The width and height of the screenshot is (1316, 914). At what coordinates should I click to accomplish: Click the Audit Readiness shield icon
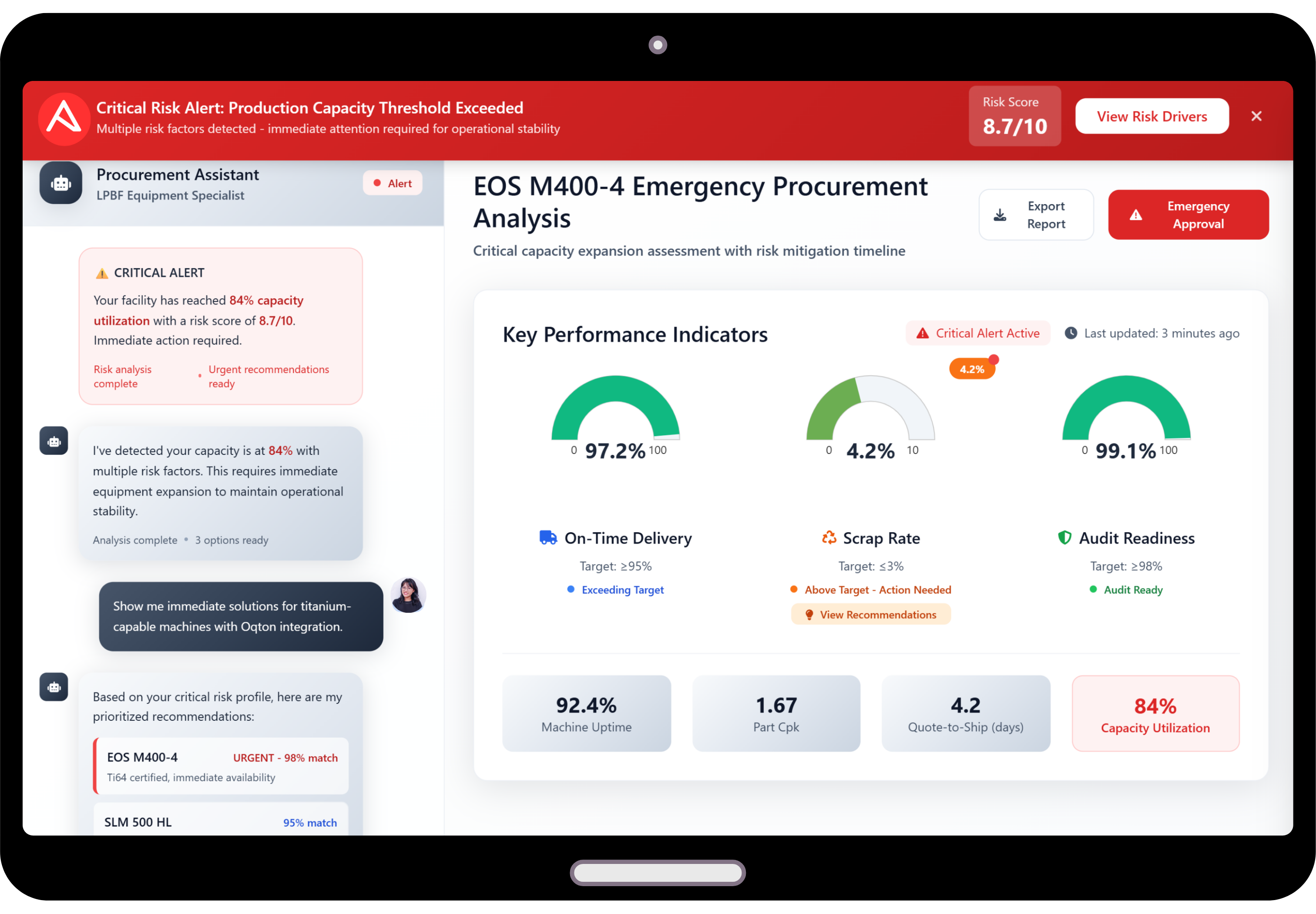(x=1064, y=538)
